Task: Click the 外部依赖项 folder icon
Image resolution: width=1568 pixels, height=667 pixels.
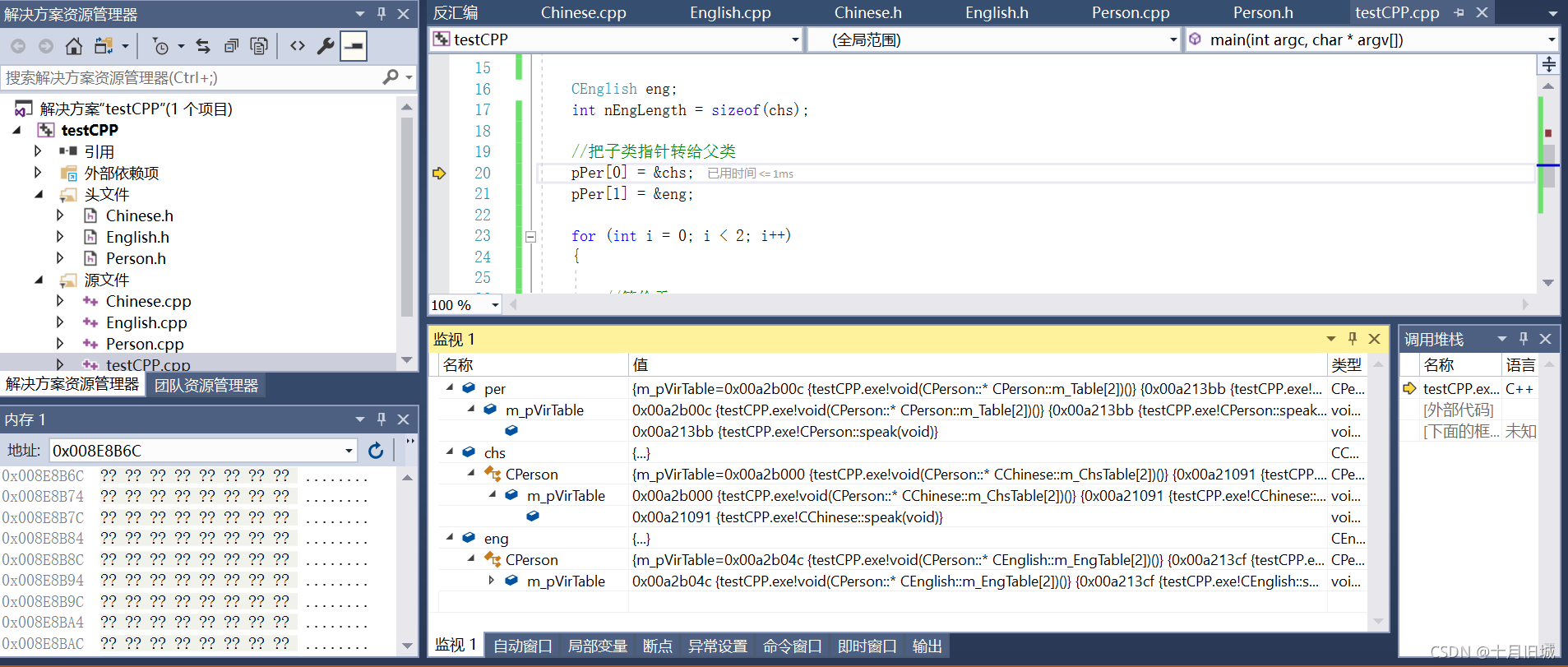Action: coord(69,173)
